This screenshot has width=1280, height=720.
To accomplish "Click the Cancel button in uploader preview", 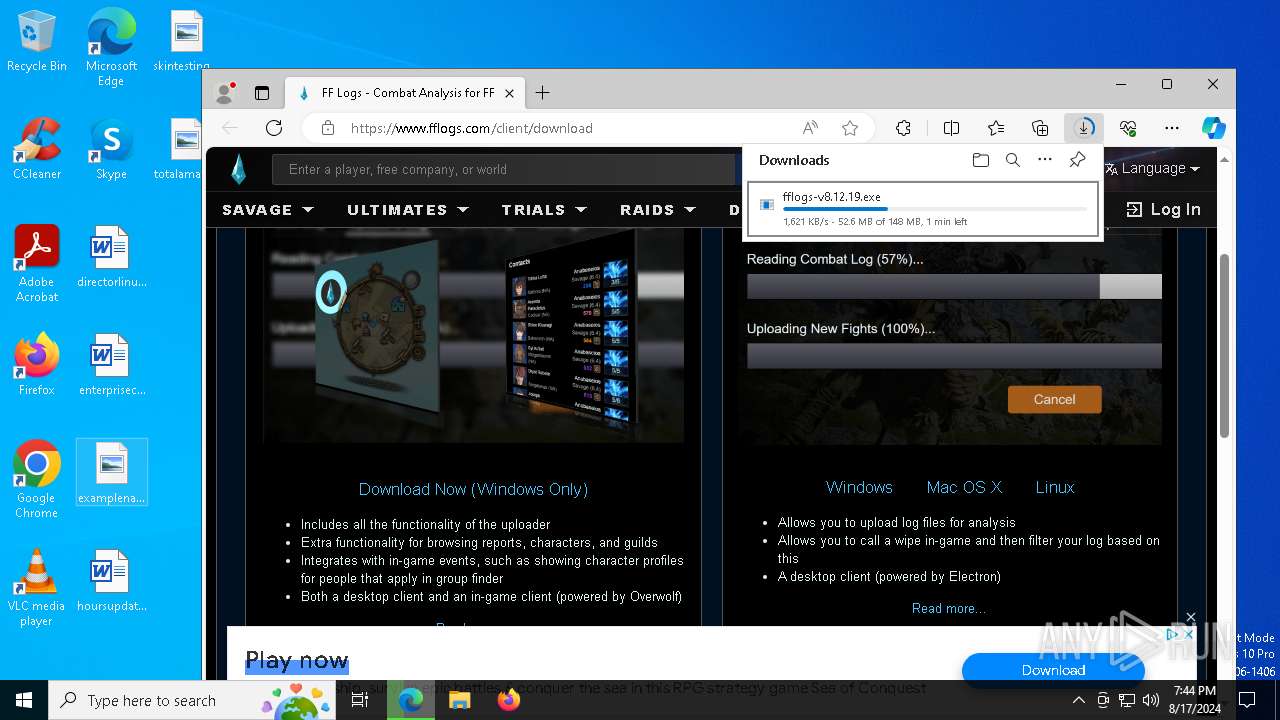I will click(1054, 399).
